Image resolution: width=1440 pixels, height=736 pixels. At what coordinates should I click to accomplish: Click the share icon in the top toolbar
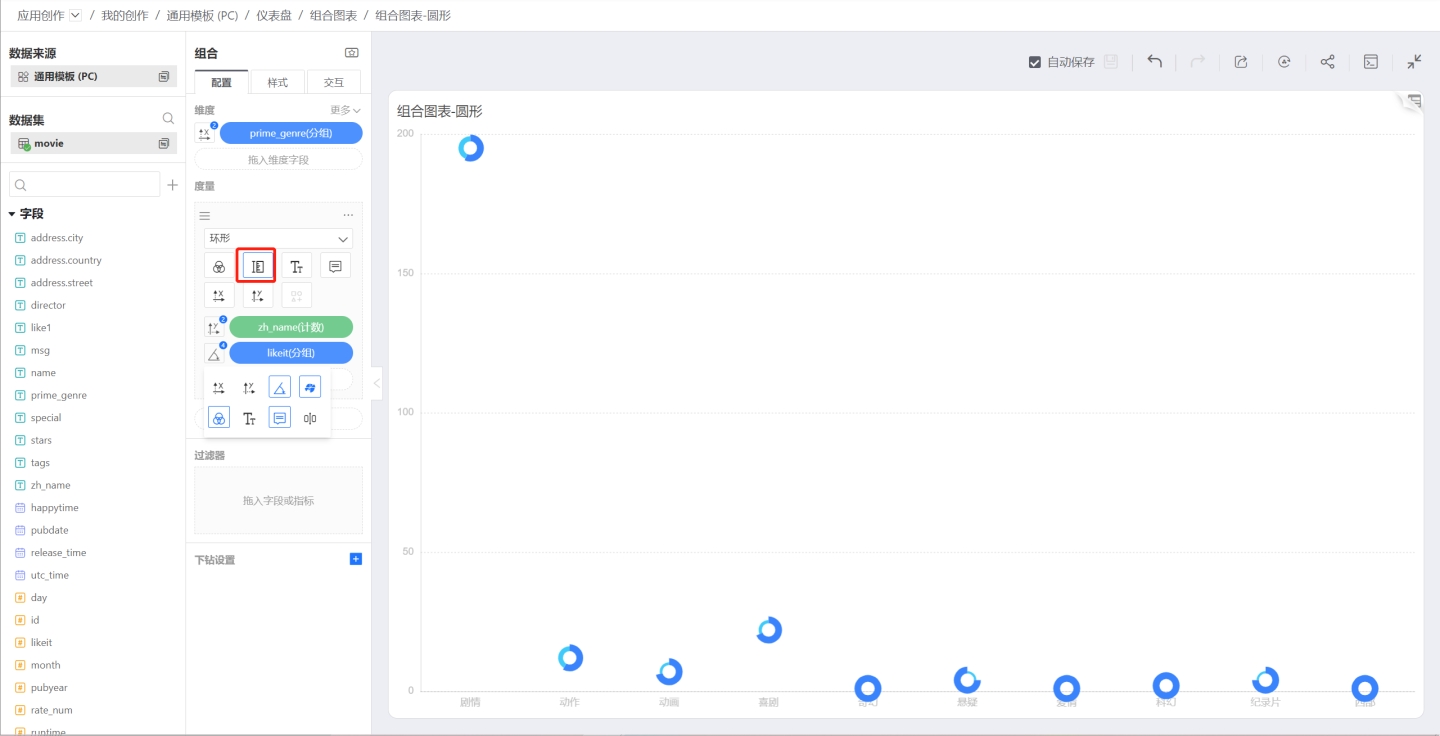pos(1327,62)
